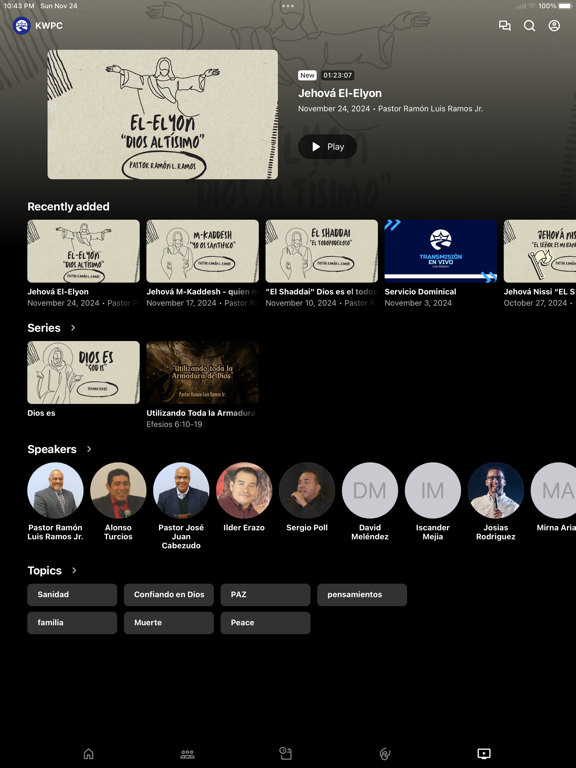Viewport: 576px width, 768px height.
Task: Choose the PAZ topic
Action: pos(265,595)
